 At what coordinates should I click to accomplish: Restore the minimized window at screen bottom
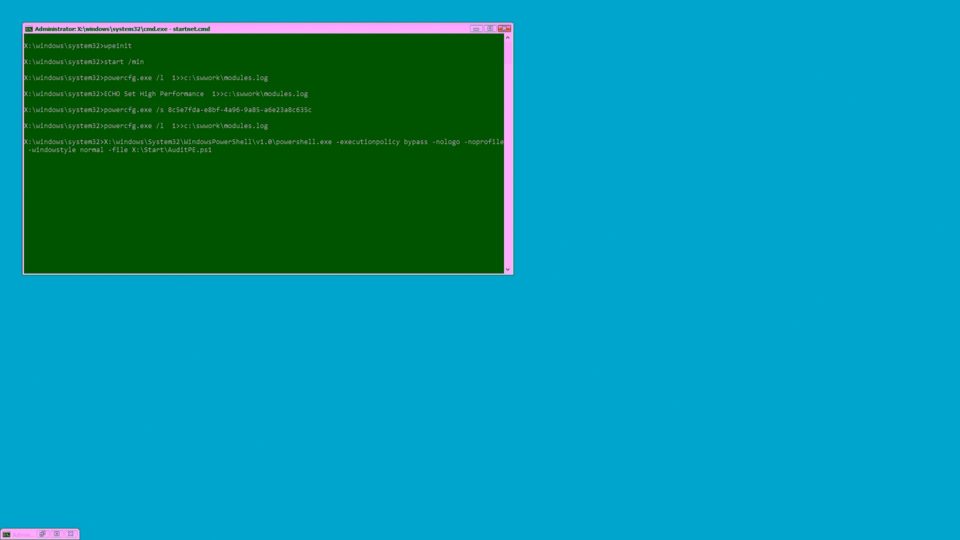42,534
